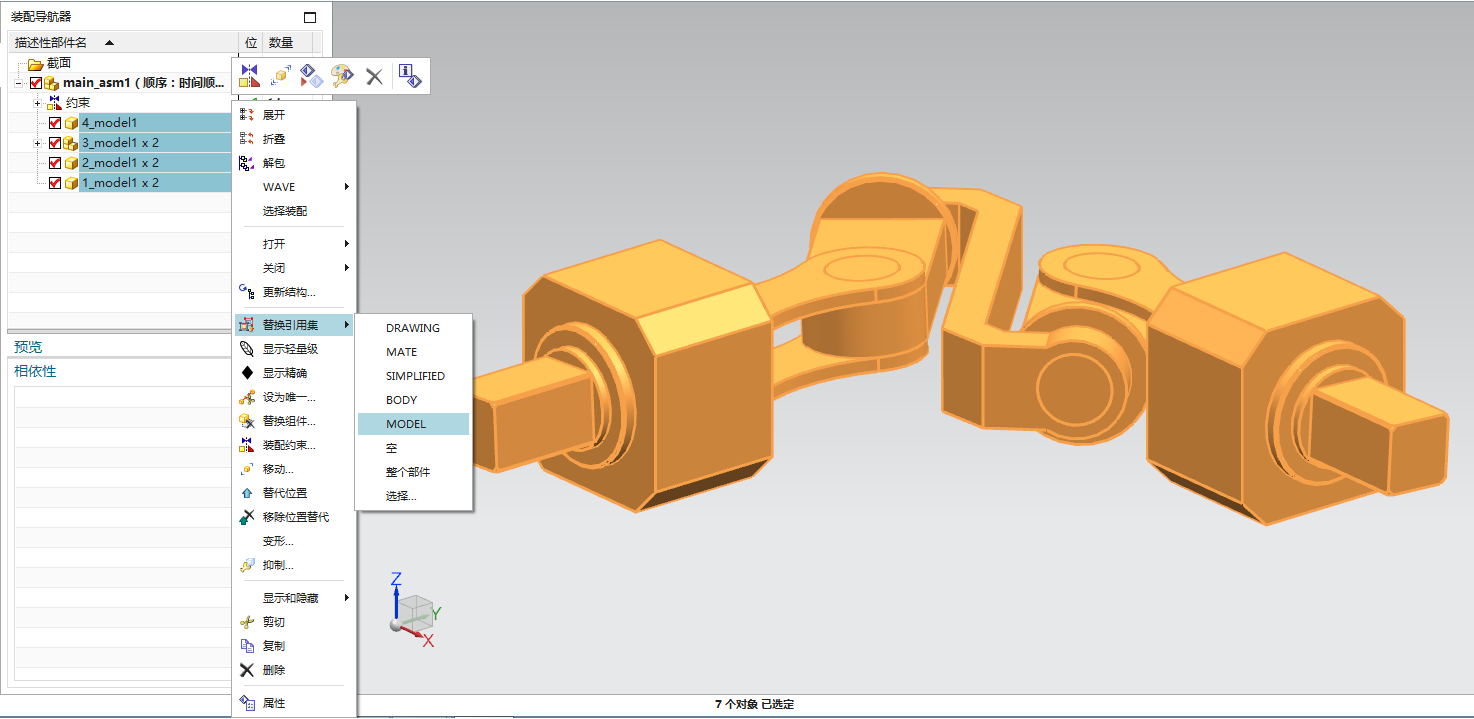Select DRAWING reference set
Viewport: 1474px width, 719px height.
tap(413, 328)
